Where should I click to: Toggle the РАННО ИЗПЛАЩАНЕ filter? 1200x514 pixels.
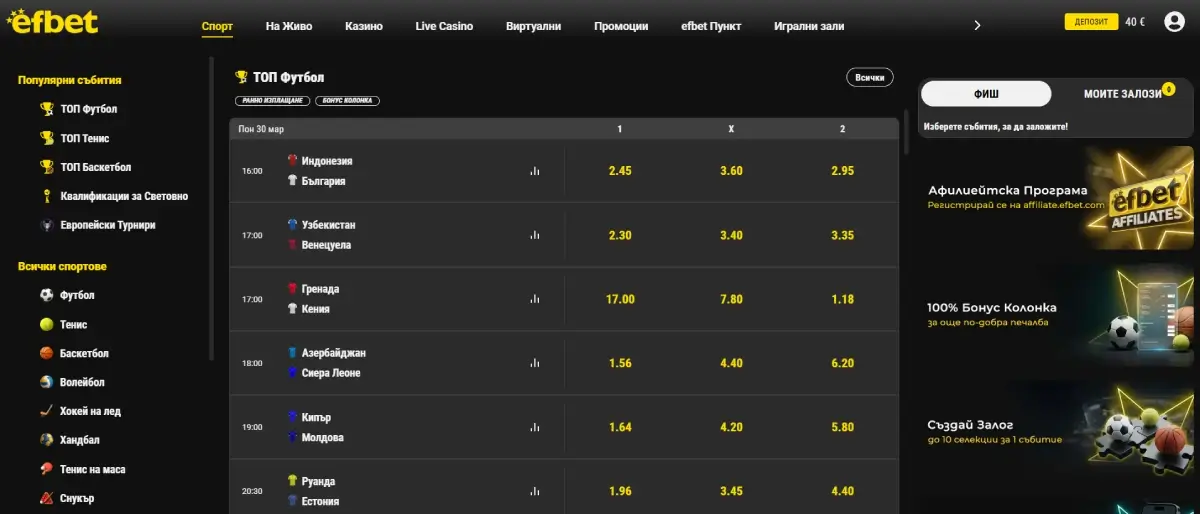pyautogui.click(x=272, y=101)
